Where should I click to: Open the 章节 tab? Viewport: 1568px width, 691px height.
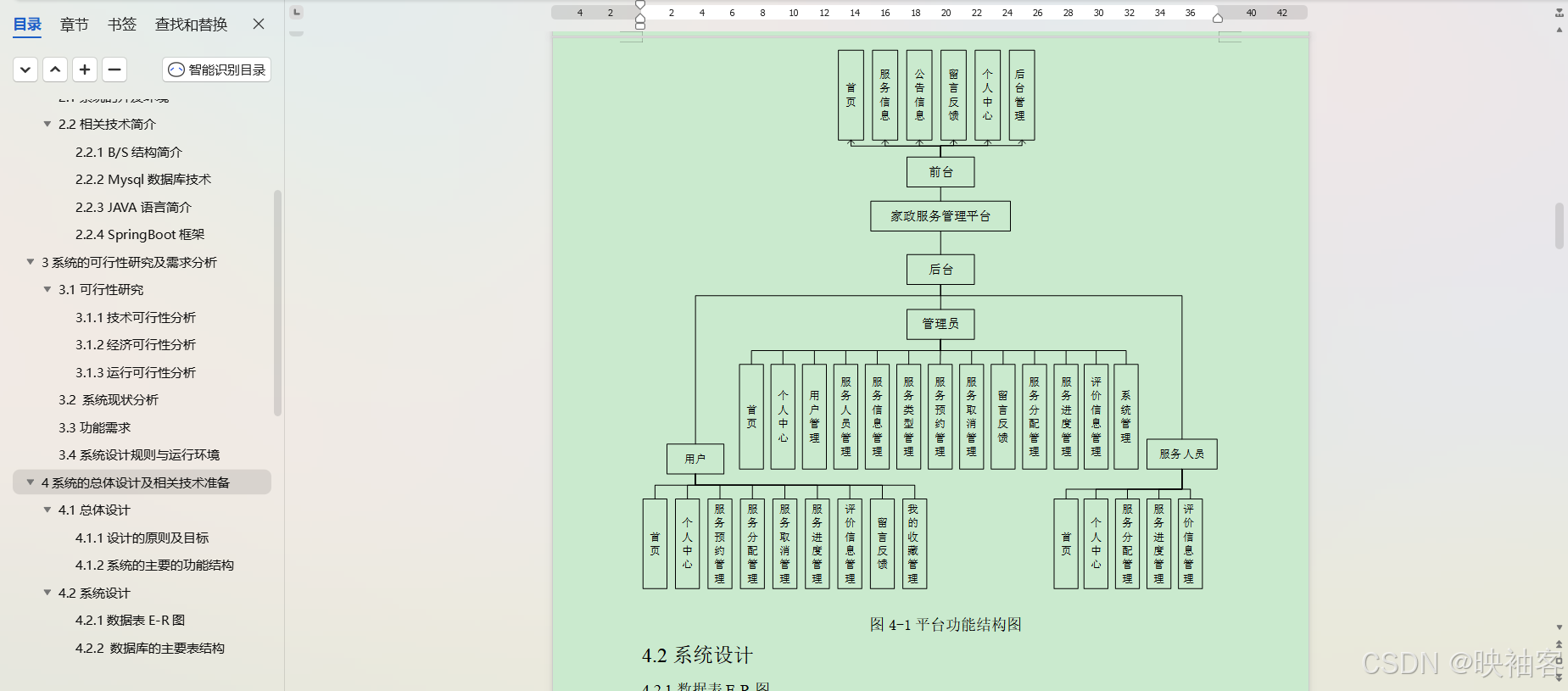[74, 24]
